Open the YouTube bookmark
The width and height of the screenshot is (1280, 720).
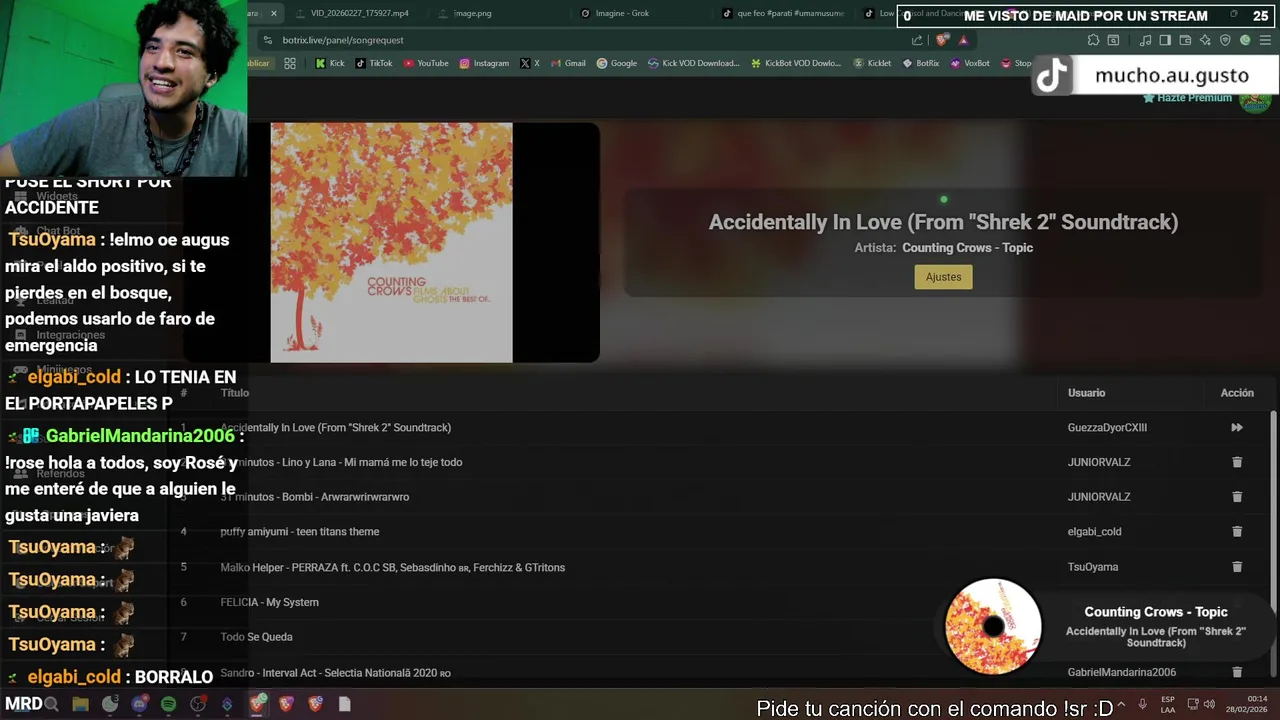[x=426, y=63]
